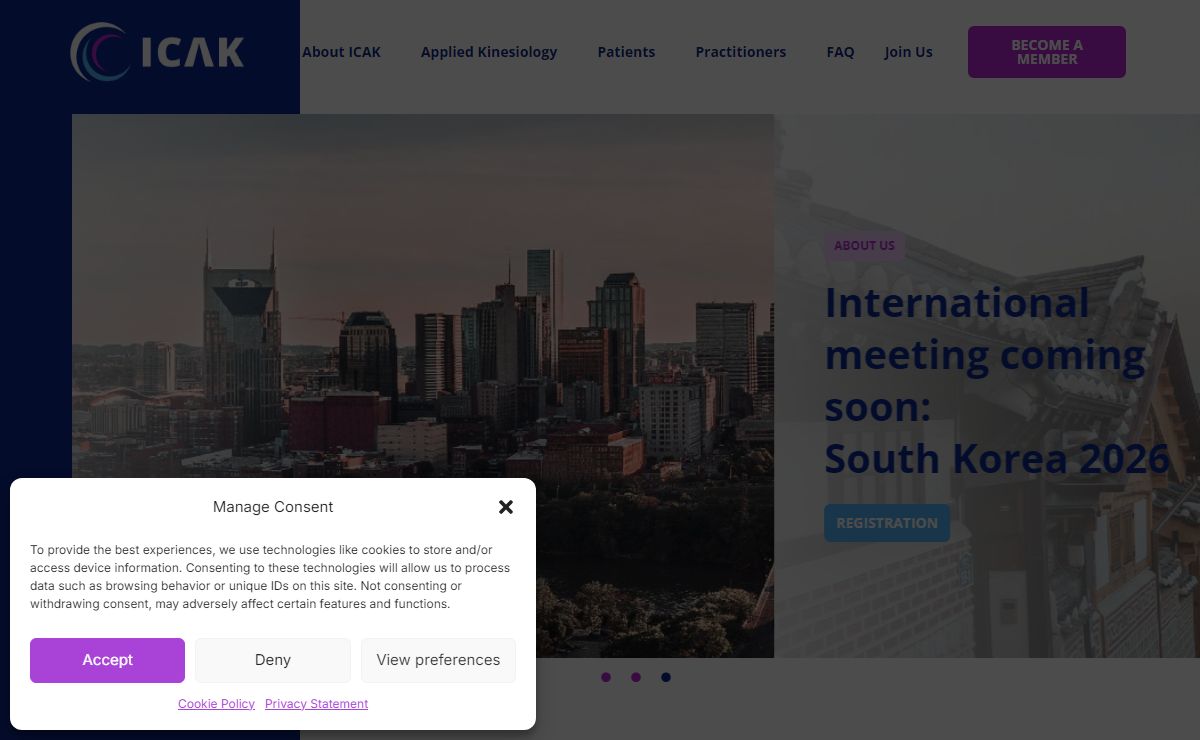
Task: Open the Practitioners menu item
Action: [741, 52]
